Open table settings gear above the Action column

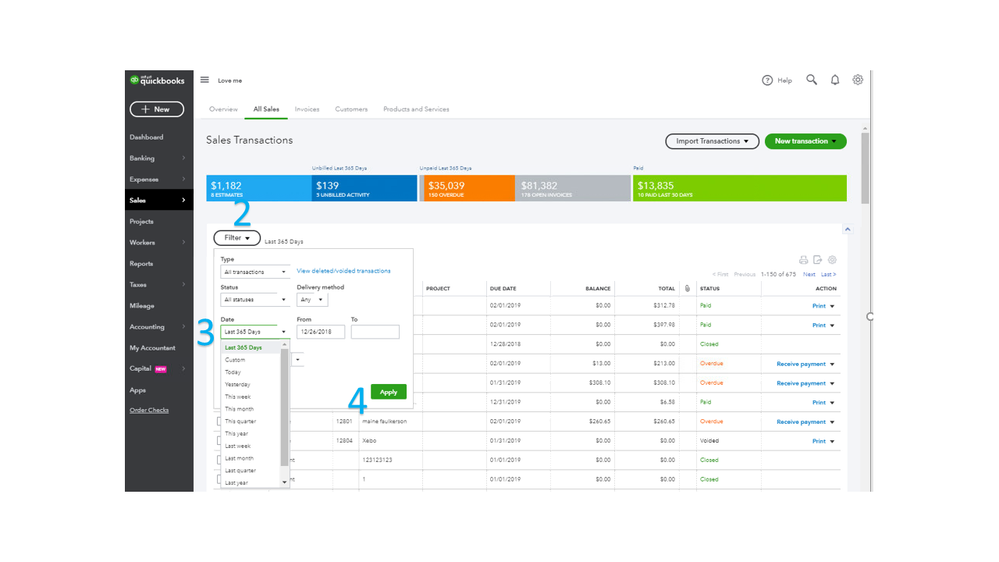[832, 260]
